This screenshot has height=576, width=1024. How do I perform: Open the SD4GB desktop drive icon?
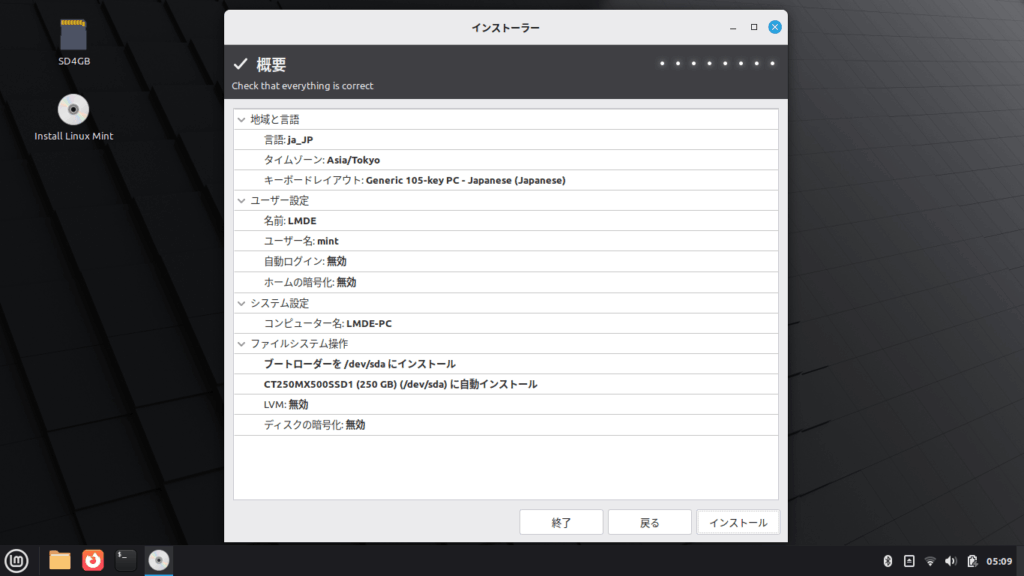coord(74,36)
